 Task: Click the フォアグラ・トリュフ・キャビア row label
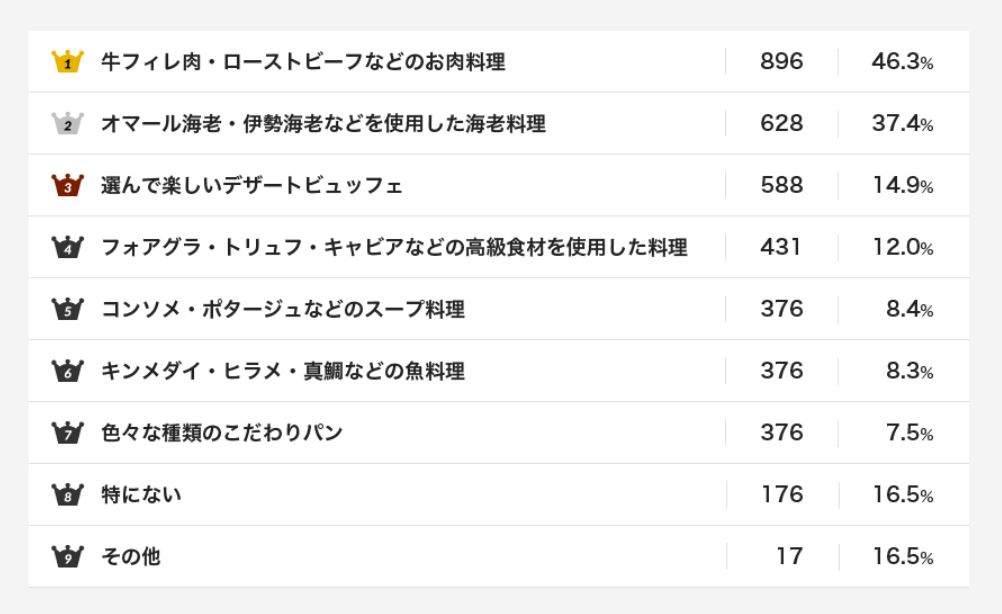[394, 247]
